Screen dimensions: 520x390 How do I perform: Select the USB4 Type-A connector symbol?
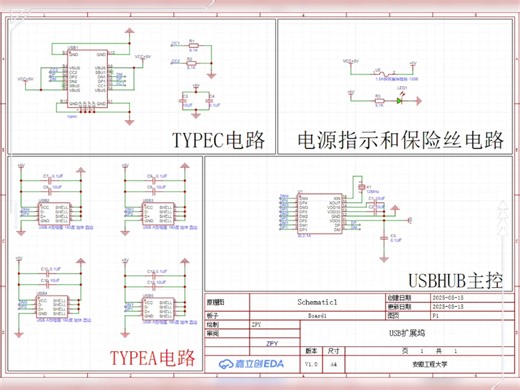[x=52, y=306]
